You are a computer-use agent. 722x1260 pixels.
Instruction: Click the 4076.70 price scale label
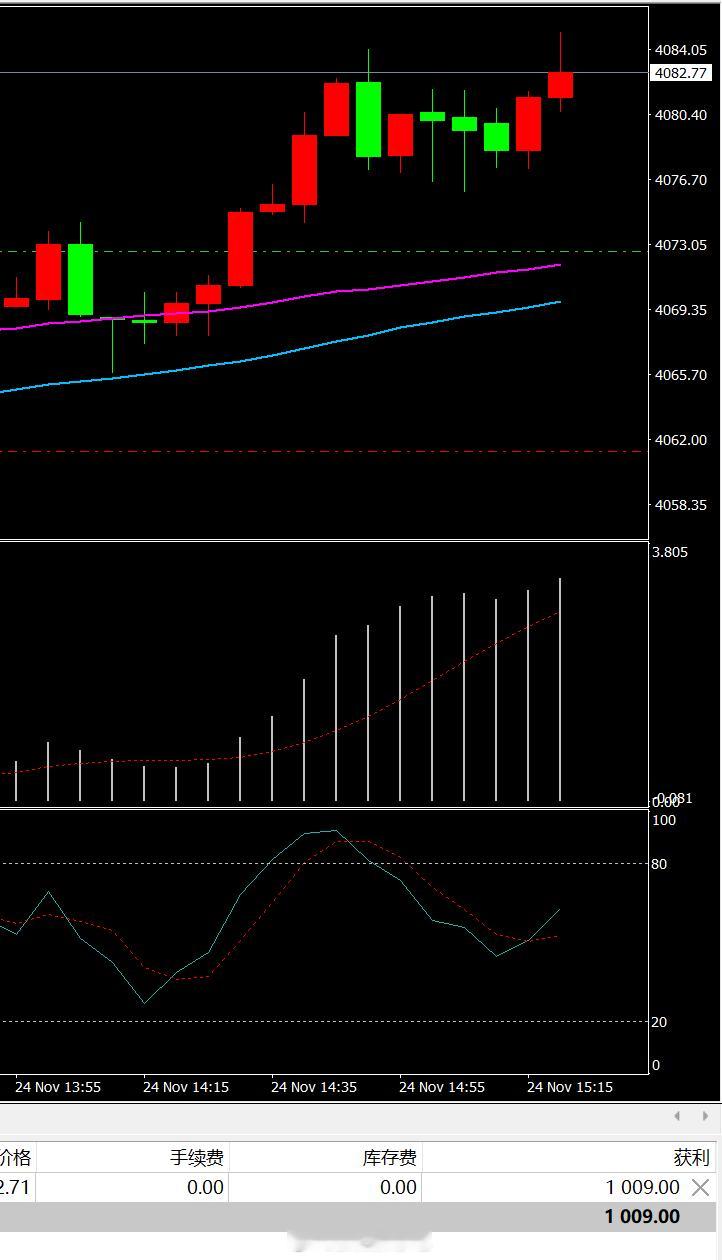681,180
